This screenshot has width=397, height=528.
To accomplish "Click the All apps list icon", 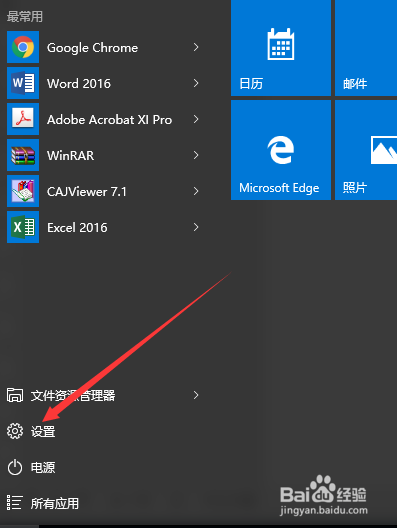I will click(15, 503).
